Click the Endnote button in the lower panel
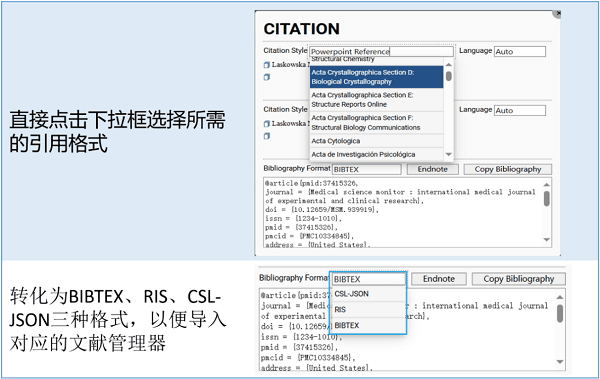Screen dimensions: 600x379 tap(439, 279)
